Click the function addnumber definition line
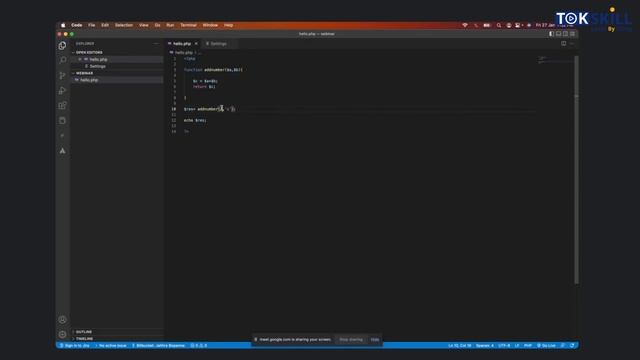640x360 pixels. point(213,70)
